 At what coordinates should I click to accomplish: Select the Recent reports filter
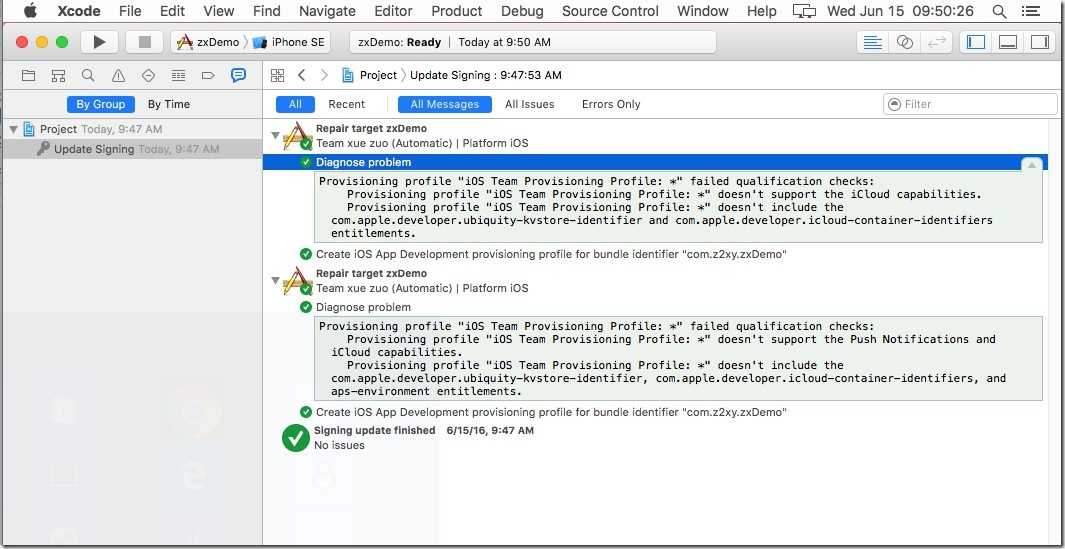[x=346, y=104]
